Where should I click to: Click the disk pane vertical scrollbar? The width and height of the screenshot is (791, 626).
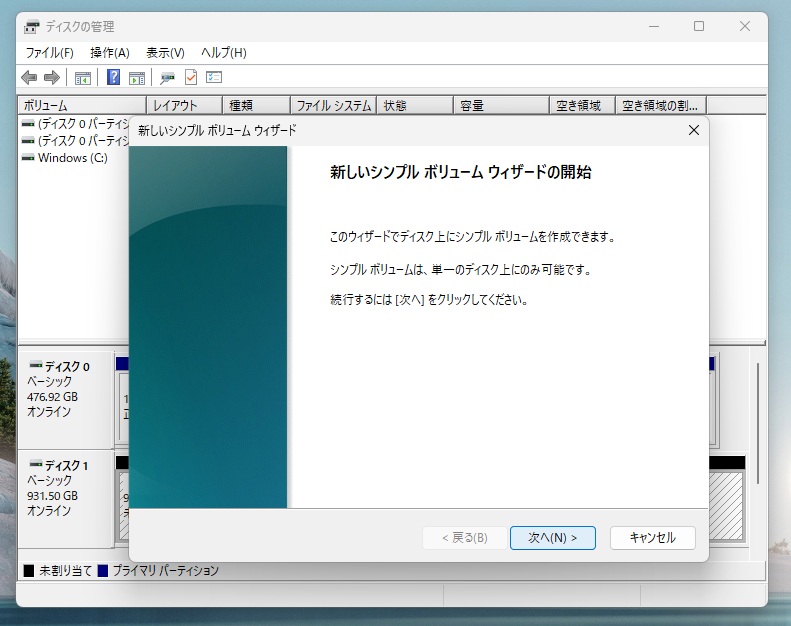(x=758, y=424)
